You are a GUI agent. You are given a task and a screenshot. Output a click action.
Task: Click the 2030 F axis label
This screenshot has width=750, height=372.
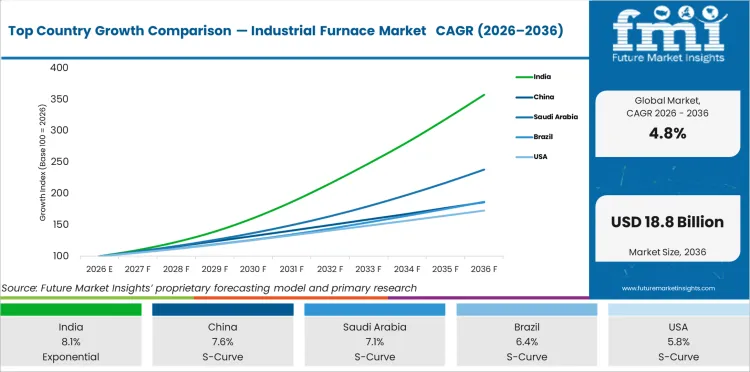click(253, 269)
